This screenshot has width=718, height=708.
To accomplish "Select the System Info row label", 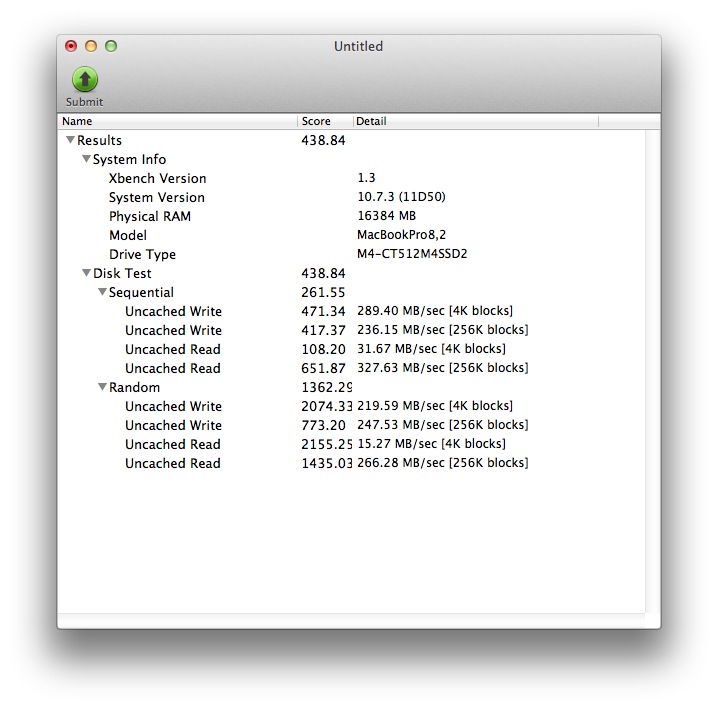I will pos(129,159).
